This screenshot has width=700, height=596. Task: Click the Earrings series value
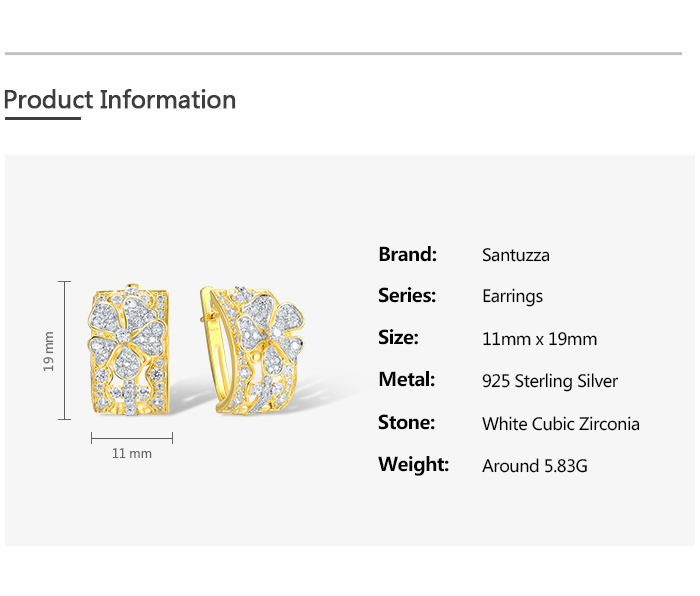512,296
